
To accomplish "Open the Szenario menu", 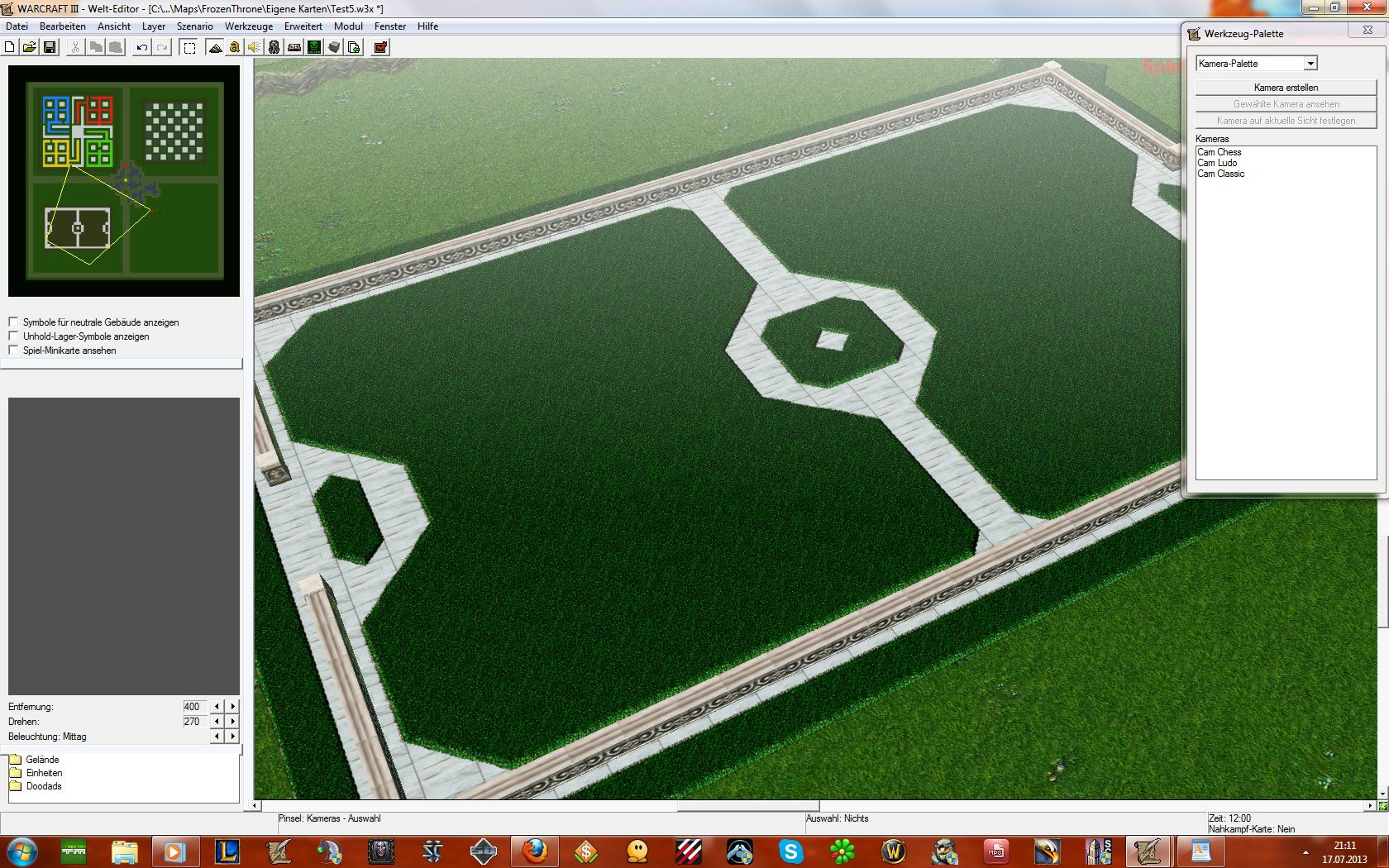I will pyautogui.click(x=195, y=26).
